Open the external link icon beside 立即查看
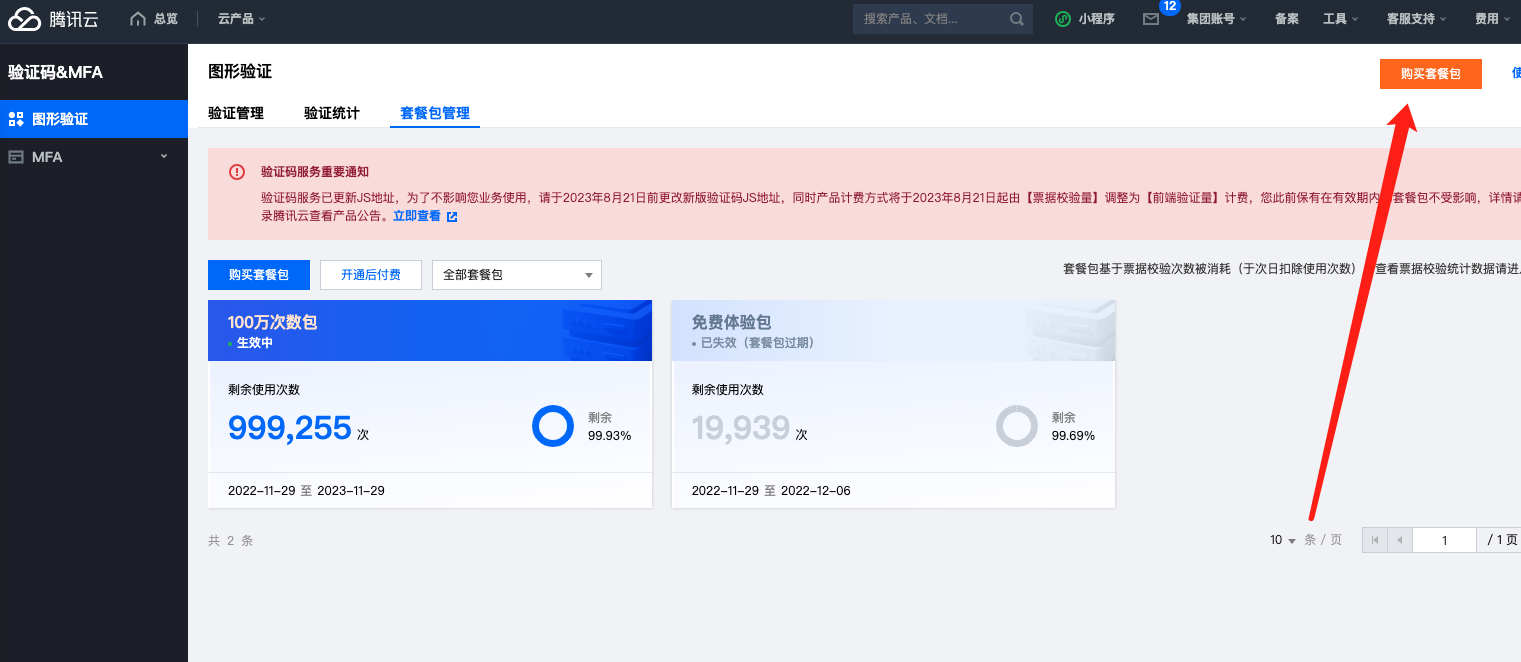The image size is (1521, 662). [x=452, y=216]
